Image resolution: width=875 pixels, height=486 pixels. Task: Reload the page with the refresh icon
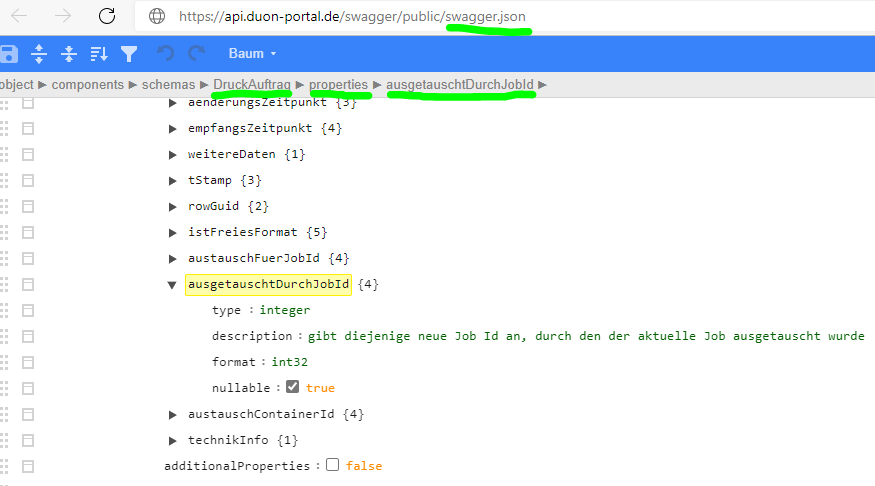click(107, 16)
